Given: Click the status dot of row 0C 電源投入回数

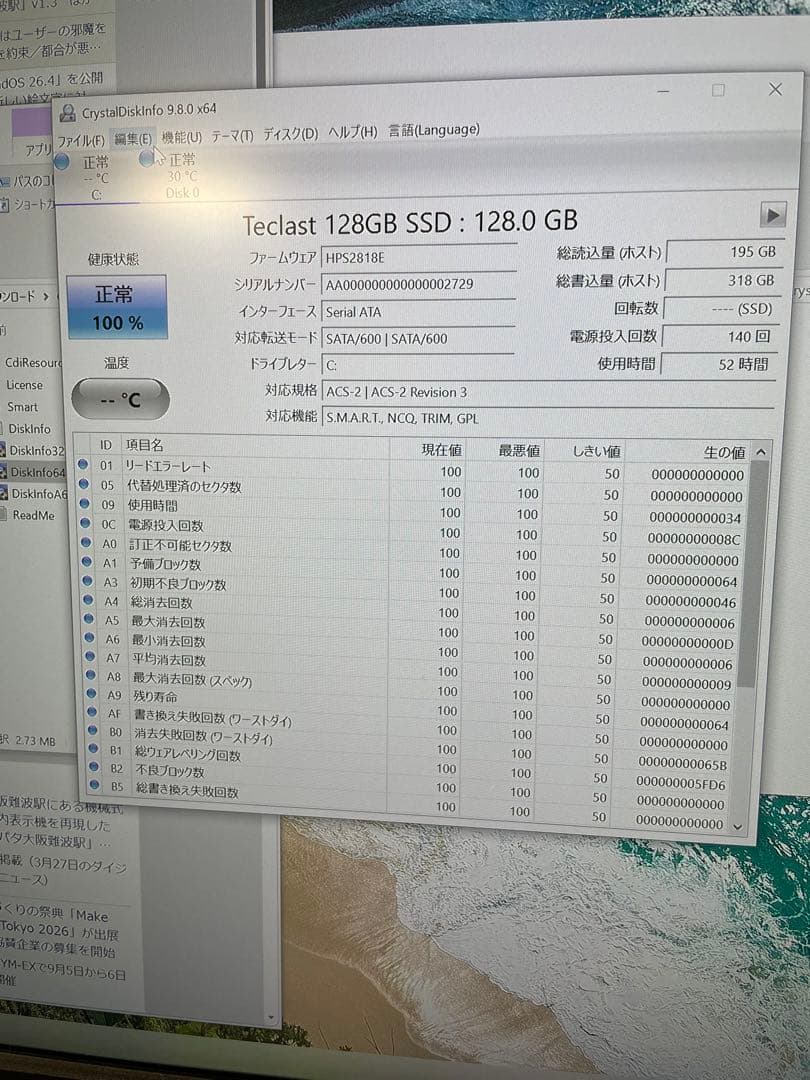Looking at the screenshot, I should coord(85,523).
